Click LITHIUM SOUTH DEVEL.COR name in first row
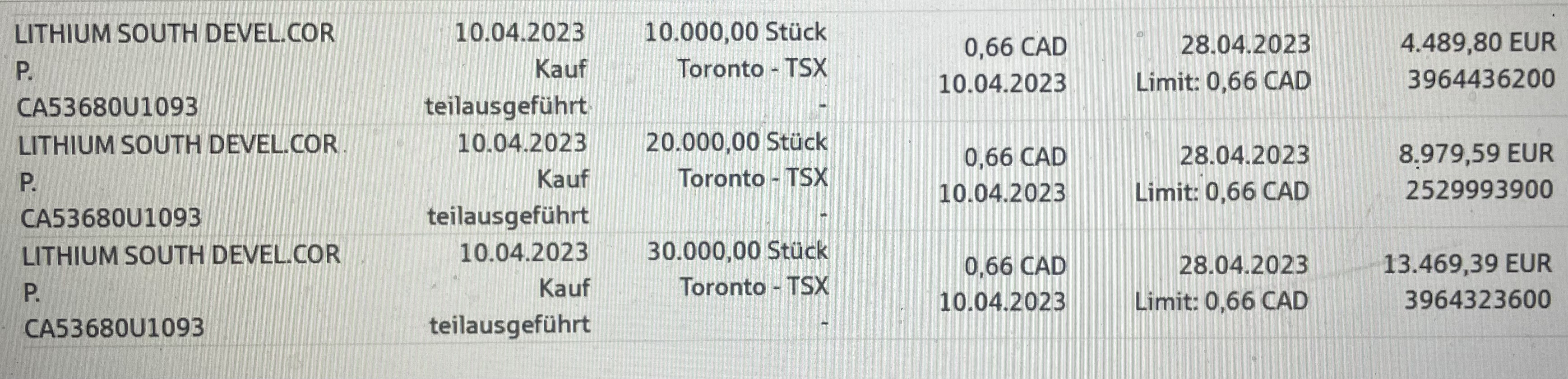 (174, 33)
